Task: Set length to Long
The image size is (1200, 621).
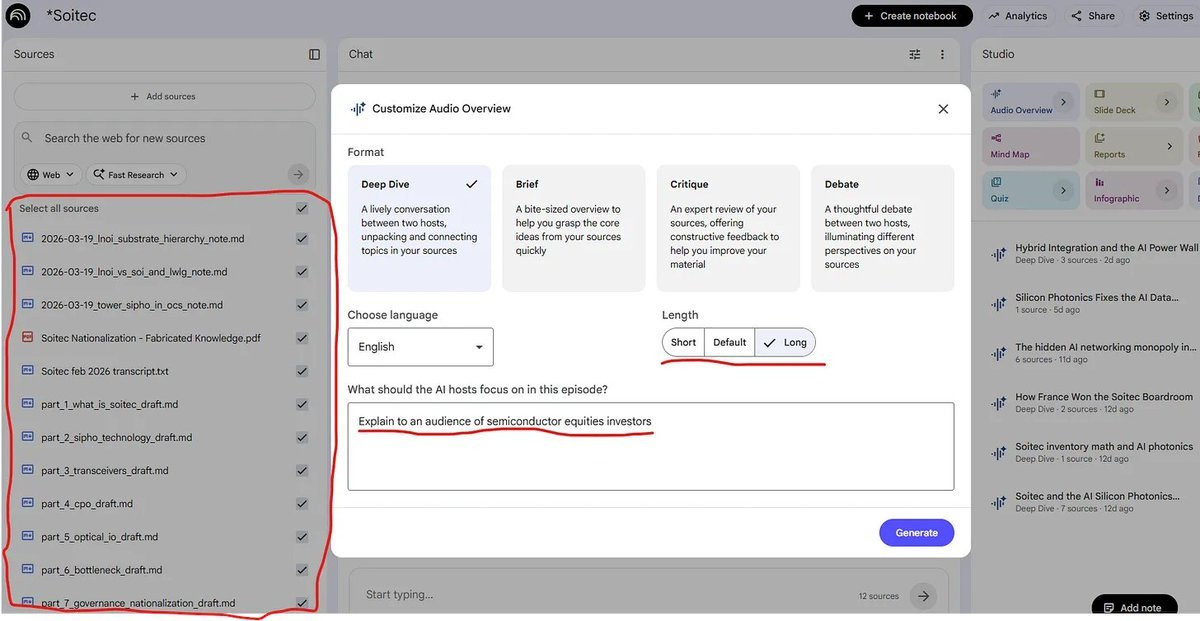Action: [x=785, y=342]
